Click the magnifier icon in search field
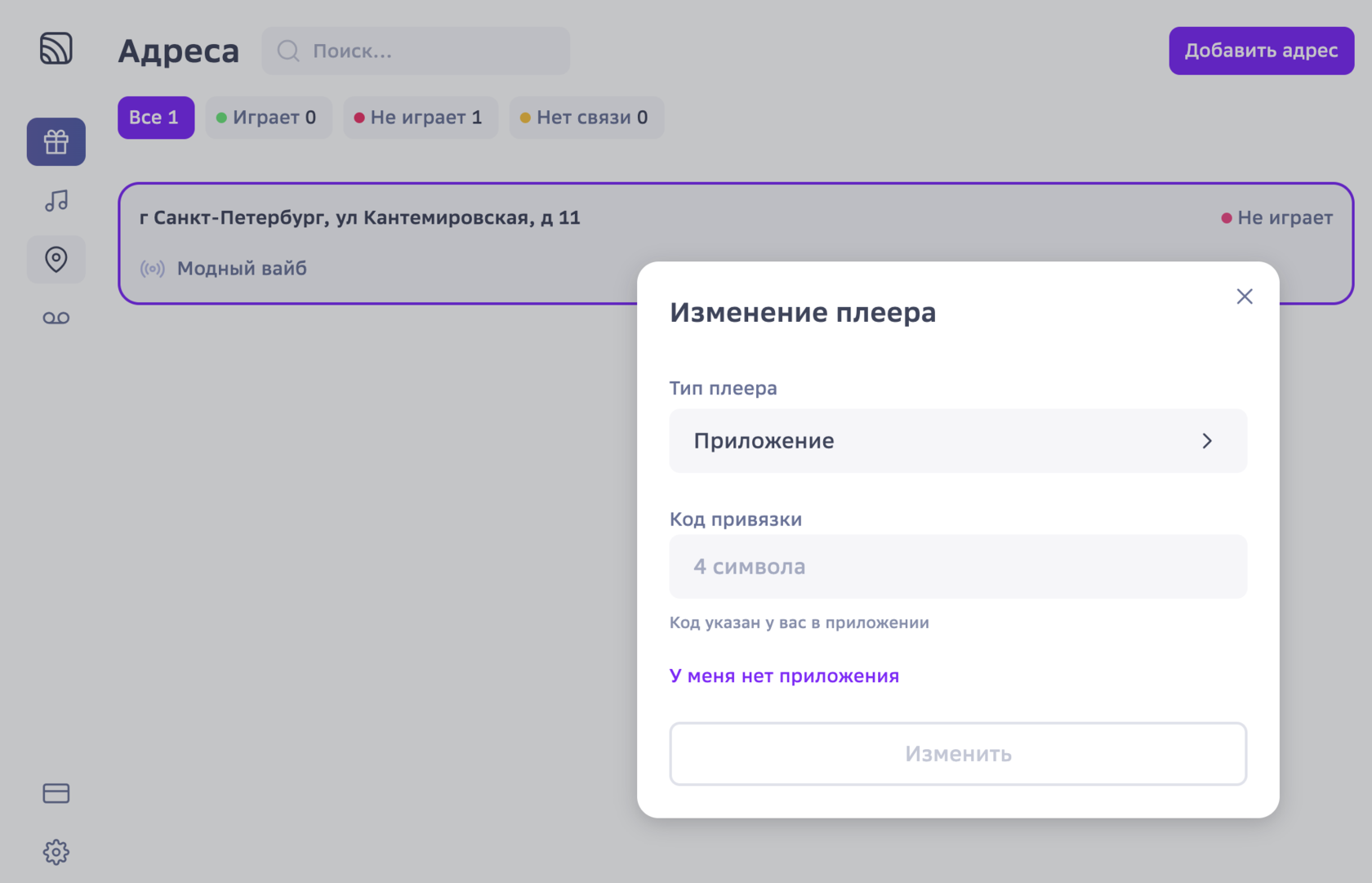This screenshot has height=883, width=1372. (288, 51)
